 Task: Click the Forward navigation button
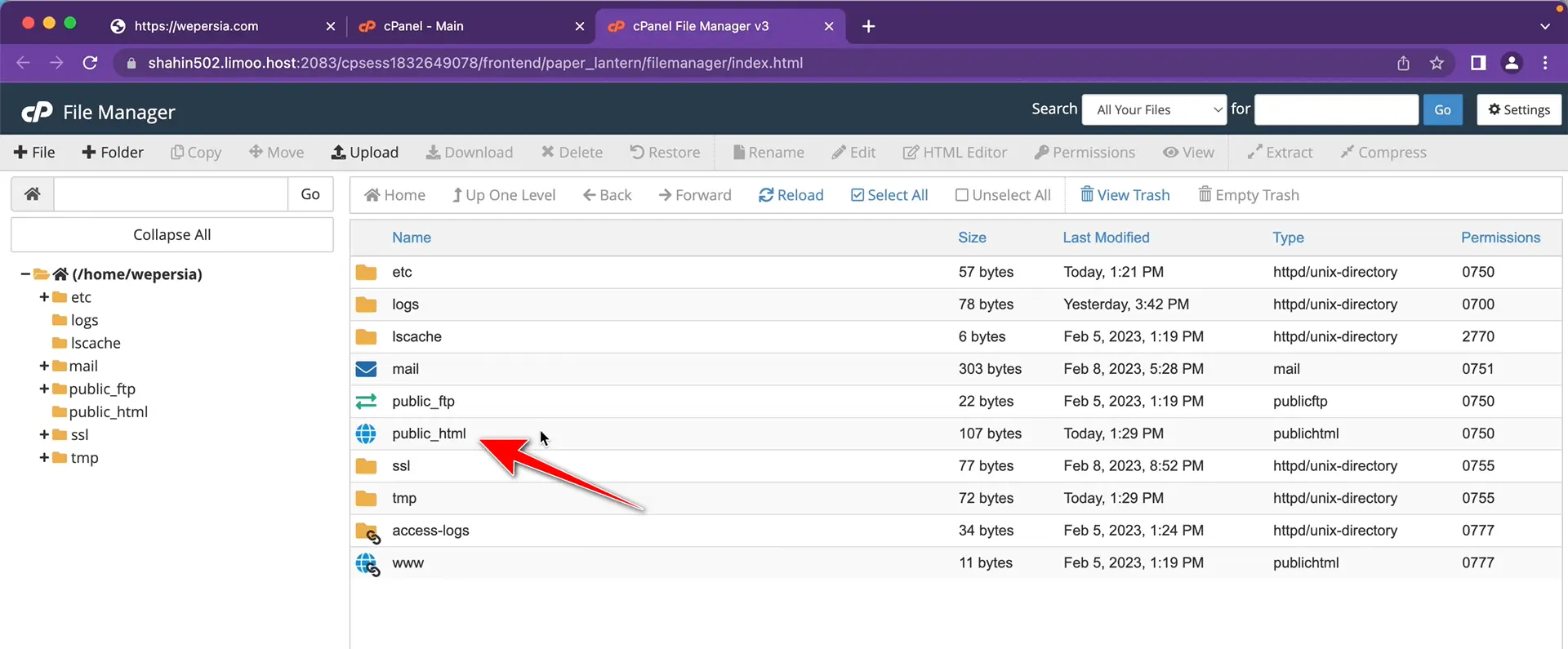tap(695, 195)
